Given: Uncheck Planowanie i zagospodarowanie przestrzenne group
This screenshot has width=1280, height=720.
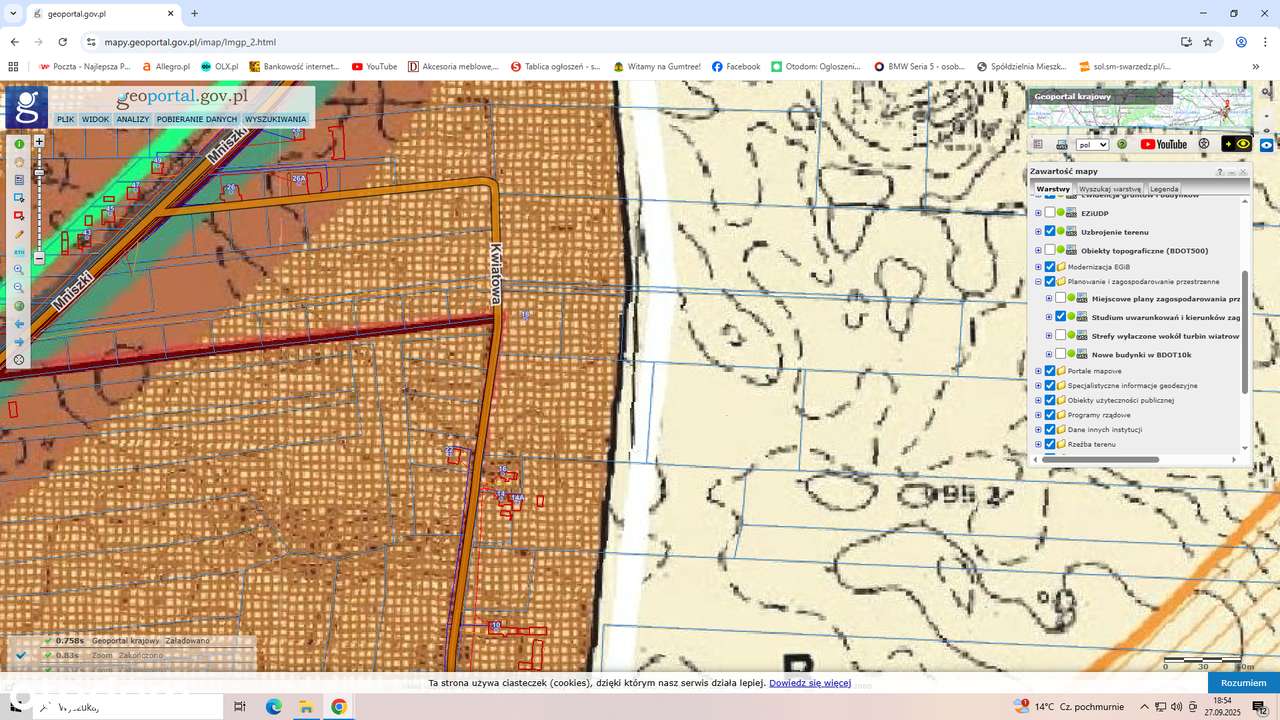Looking at the screenshot, I should 1050,282.
